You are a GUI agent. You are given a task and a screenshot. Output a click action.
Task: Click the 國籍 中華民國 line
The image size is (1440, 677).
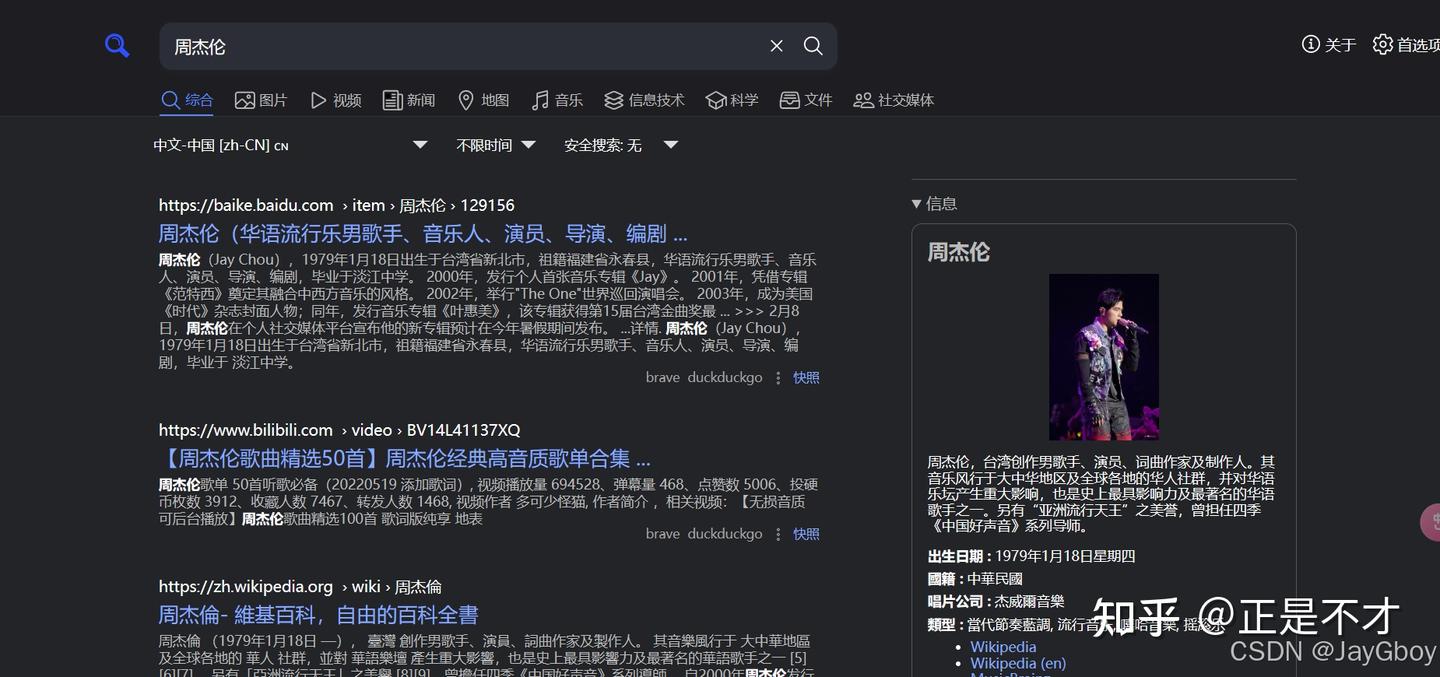click(975, 579)
